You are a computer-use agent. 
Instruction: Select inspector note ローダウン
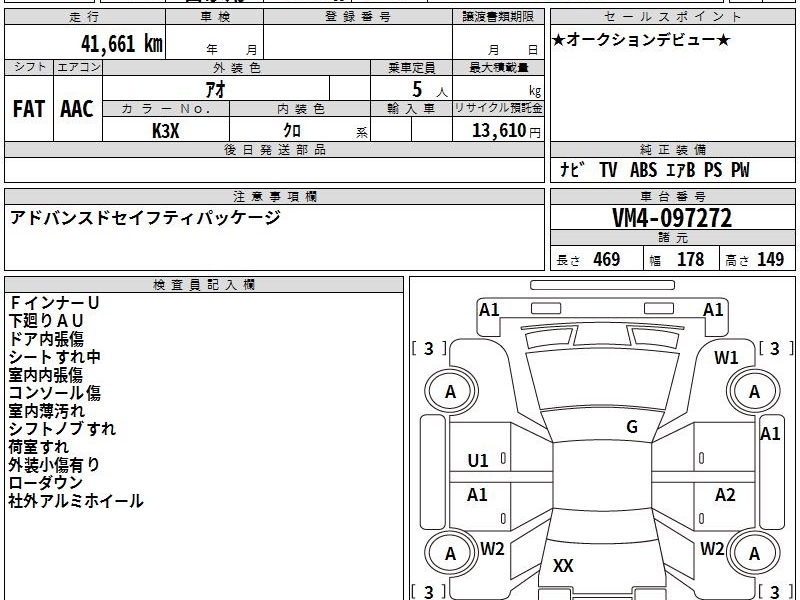(46, 482)
